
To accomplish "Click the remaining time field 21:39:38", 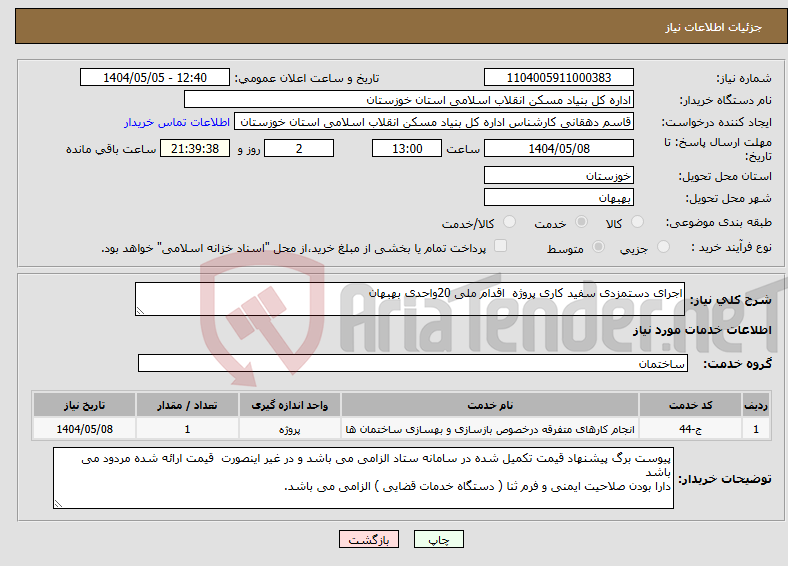I will pos(195,148).
